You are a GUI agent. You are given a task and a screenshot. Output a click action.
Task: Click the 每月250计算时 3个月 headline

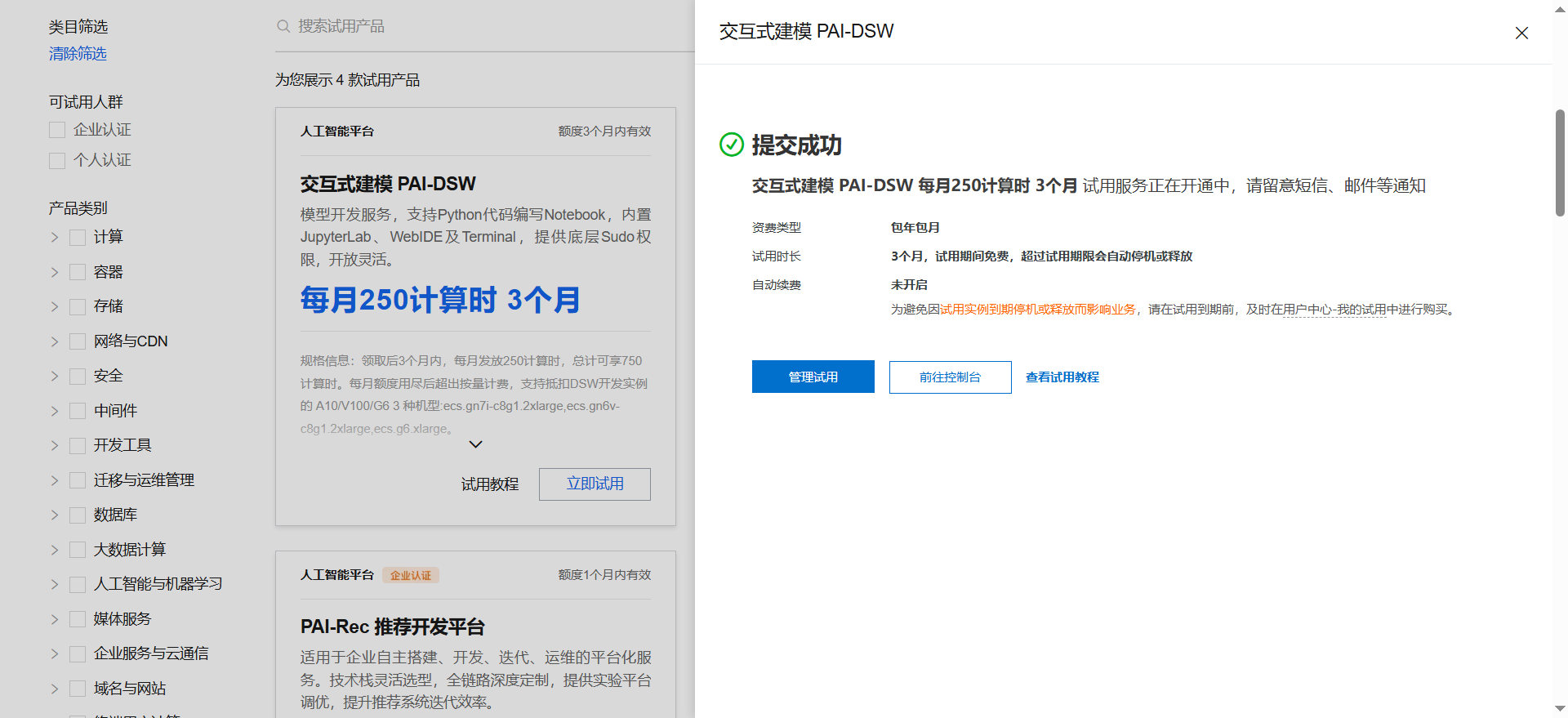(x=440, y=300)
